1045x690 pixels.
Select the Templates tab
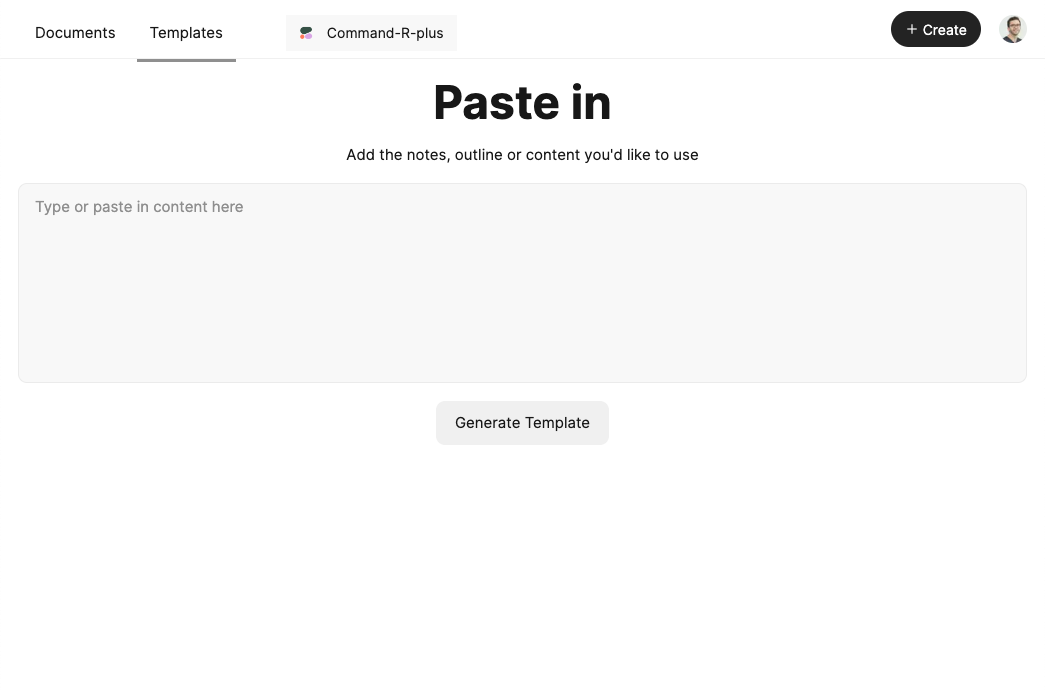(x=186, y=33)
